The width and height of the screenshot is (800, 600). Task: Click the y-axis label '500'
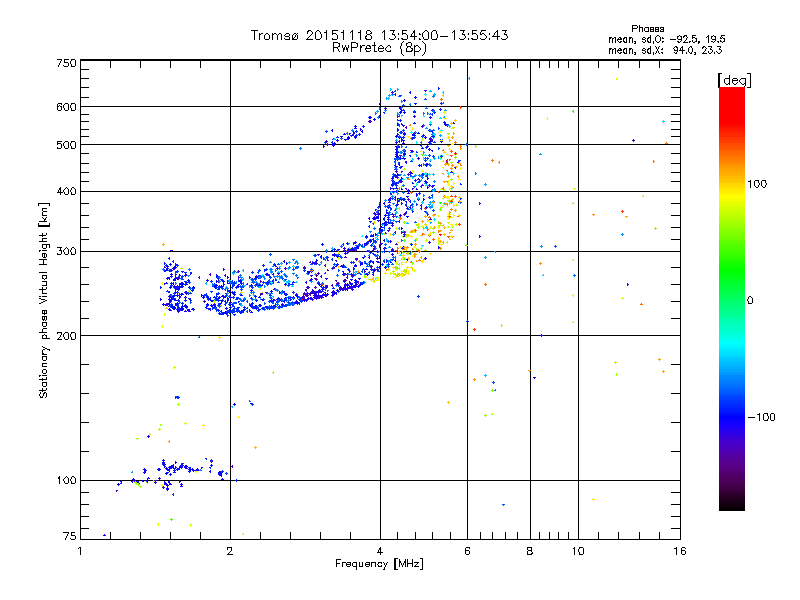click(66, 145)
